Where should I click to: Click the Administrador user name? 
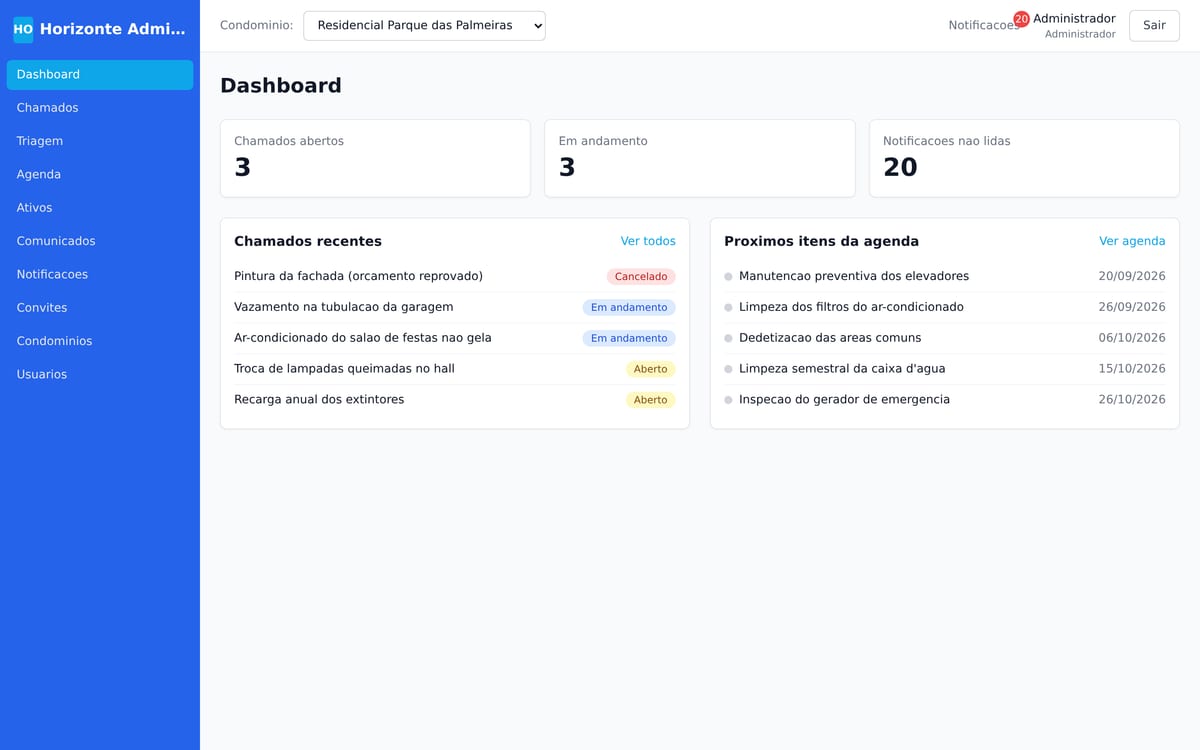(1074, 19)
